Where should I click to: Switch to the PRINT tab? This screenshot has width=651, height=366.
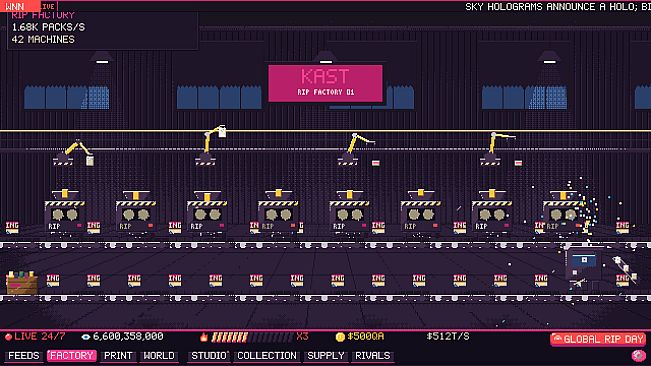coord(117,356)
